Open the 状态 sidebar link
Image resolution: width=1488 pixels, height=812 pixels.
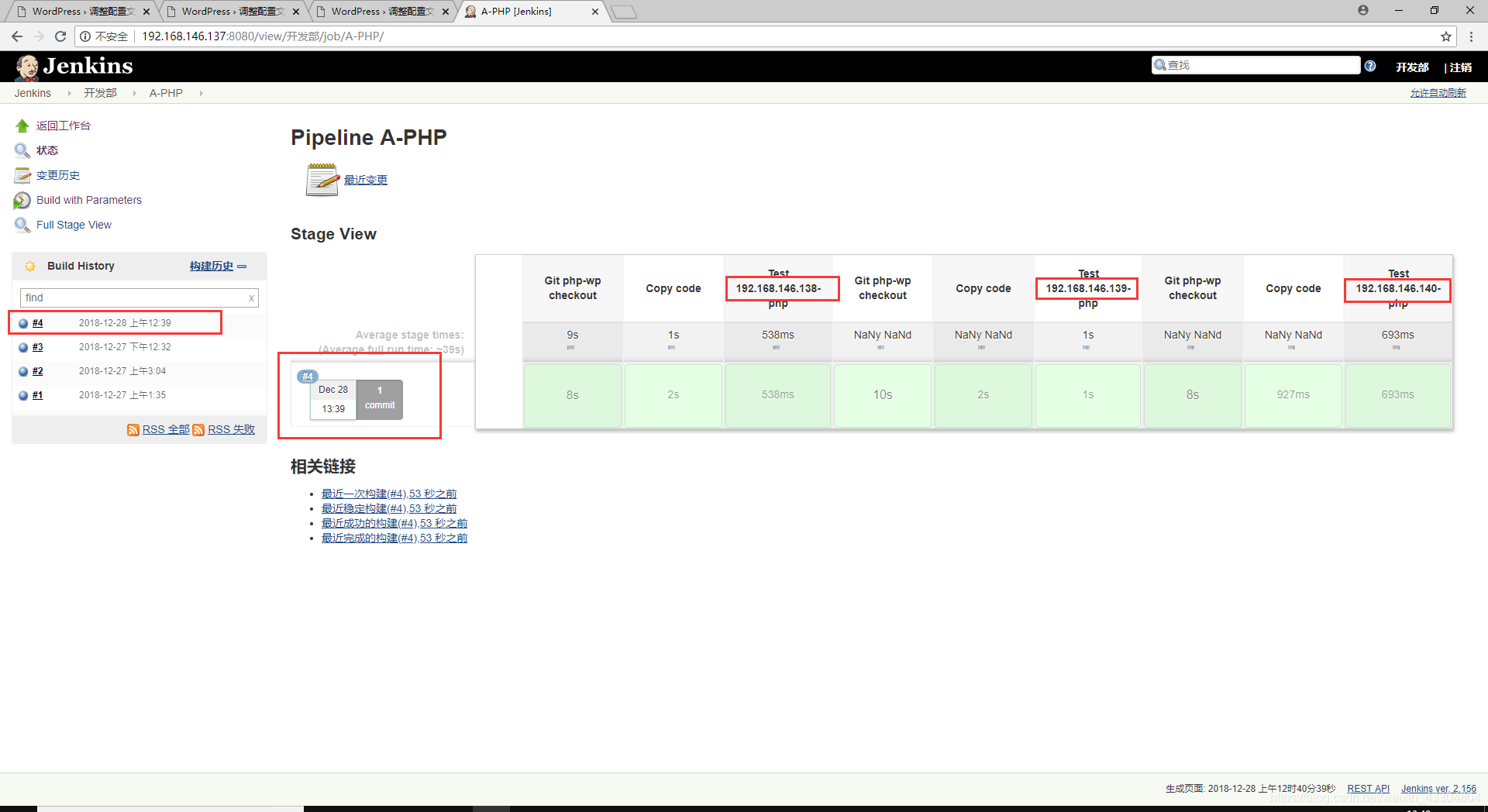[47, 150]
